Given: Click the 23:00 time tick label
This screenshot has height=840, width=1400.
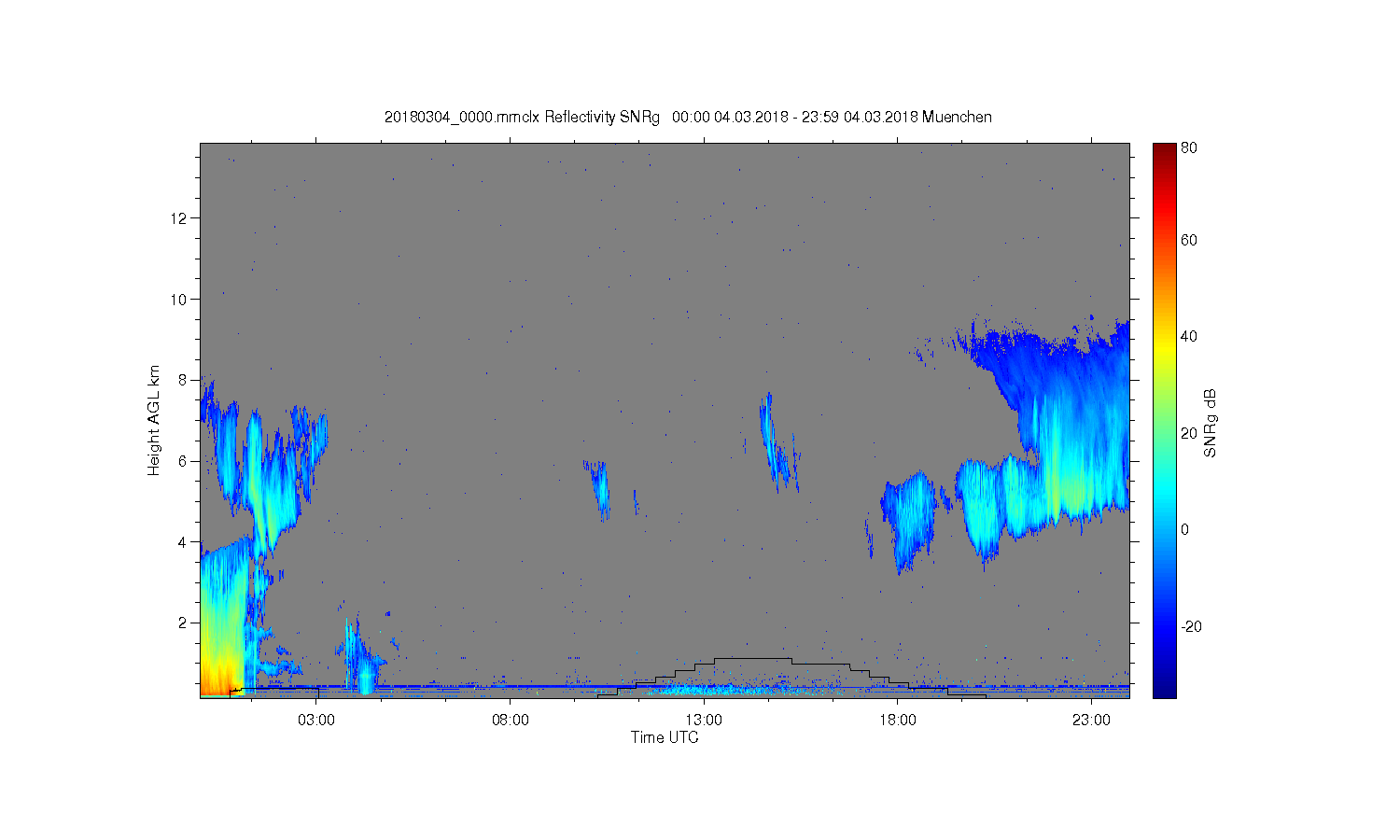Looking at the screenshot, I should tap(1091, 721).
